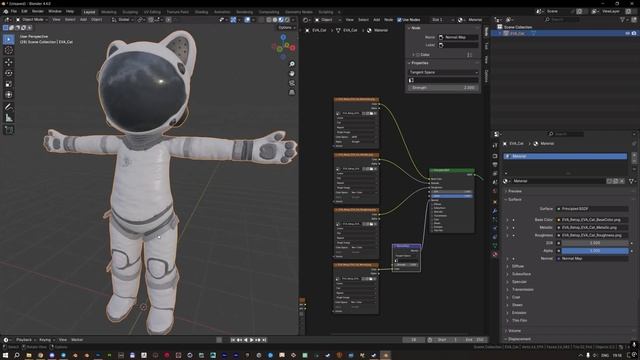Expand the Emission panel
The height and width of the screenshot is (360, 640).
click(519, 313)
